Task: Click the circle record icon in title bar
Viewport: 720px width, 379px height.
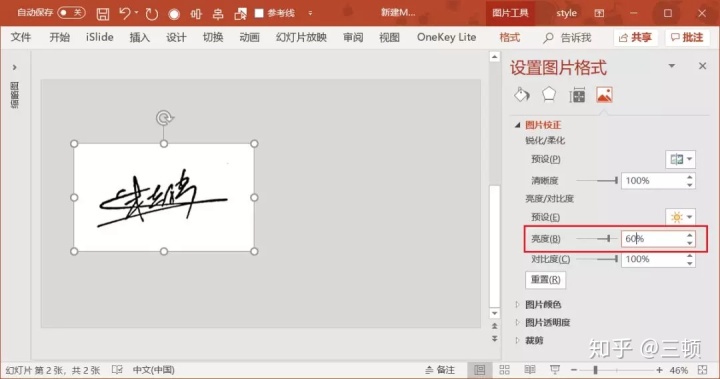Action: pos(174,14)
